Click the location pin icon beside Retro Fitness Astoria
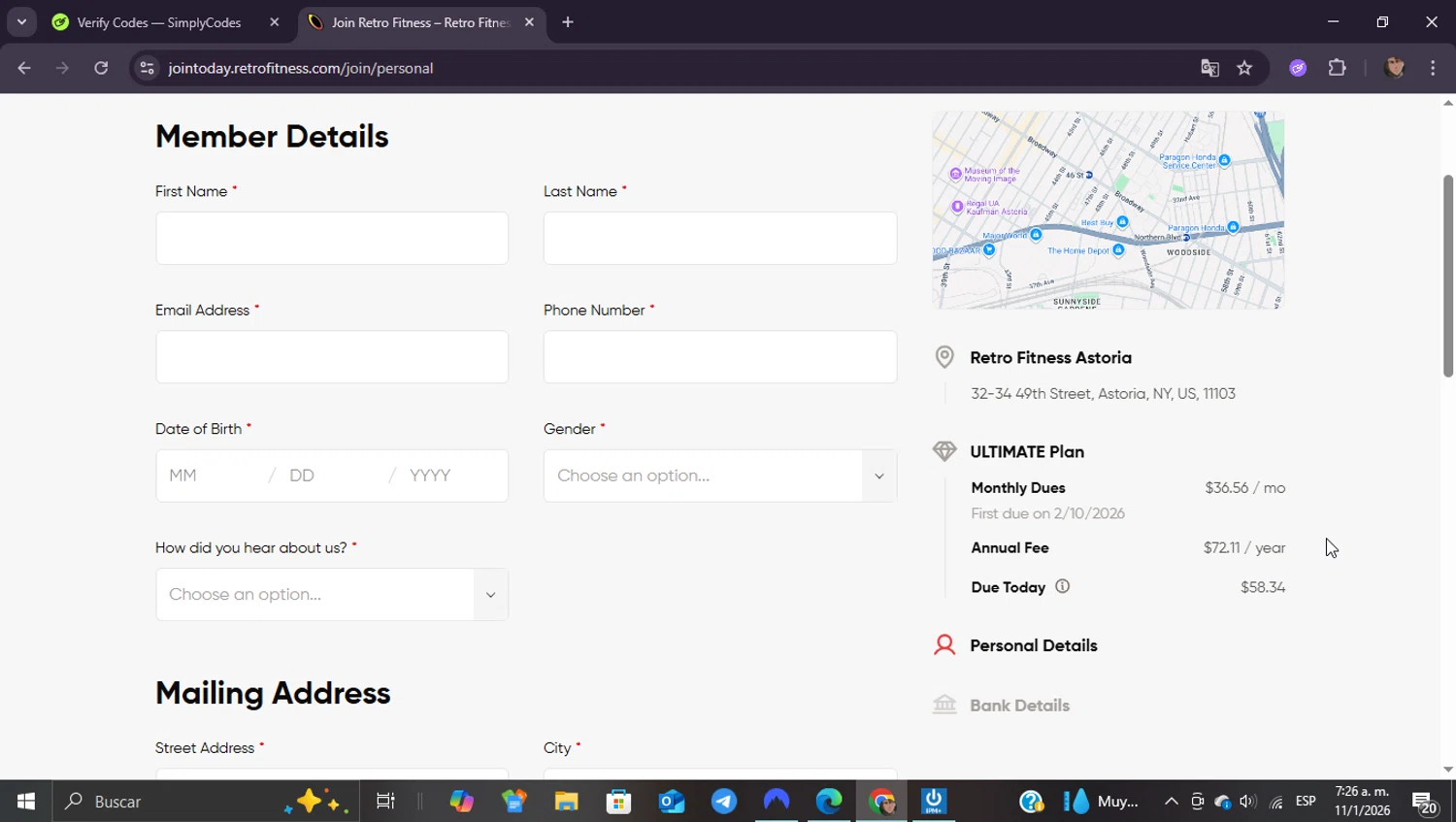The image size is (1456, 822). pos(944,357)
